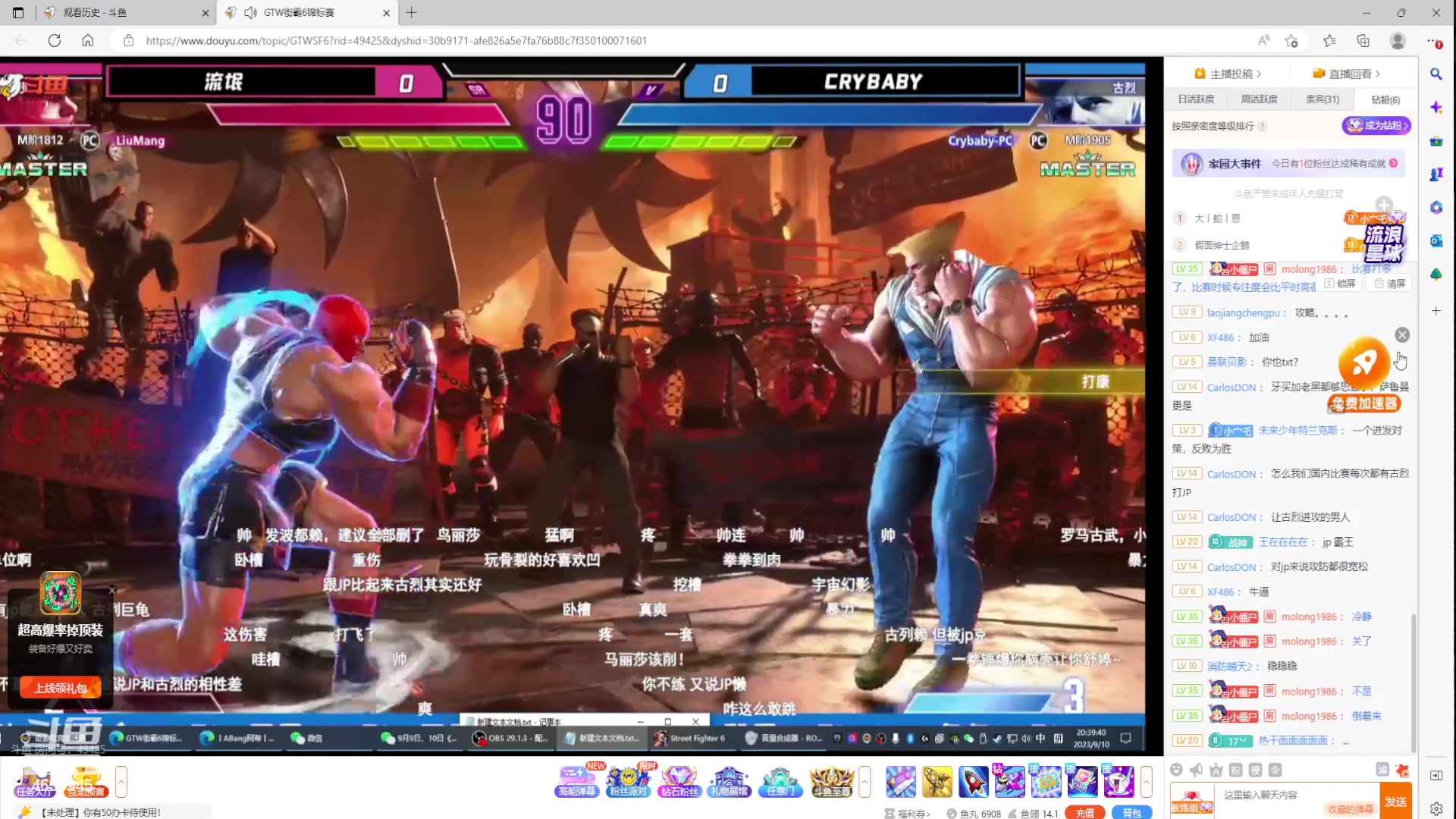
Task: Open the 斗鱼至尊 supreme icon
Action: coord(832,781)
